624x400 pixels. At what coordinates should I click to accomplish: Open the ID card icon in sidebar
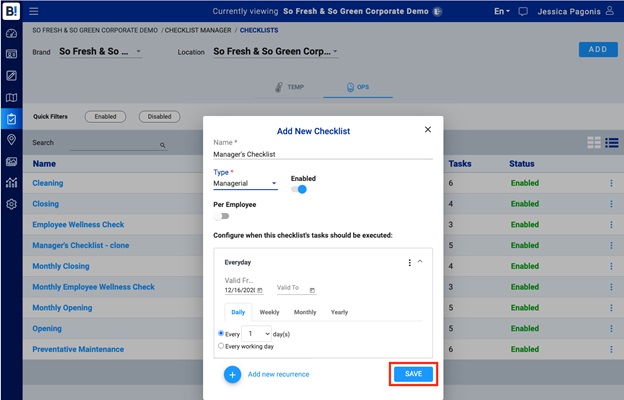click(x=12, y=54)
